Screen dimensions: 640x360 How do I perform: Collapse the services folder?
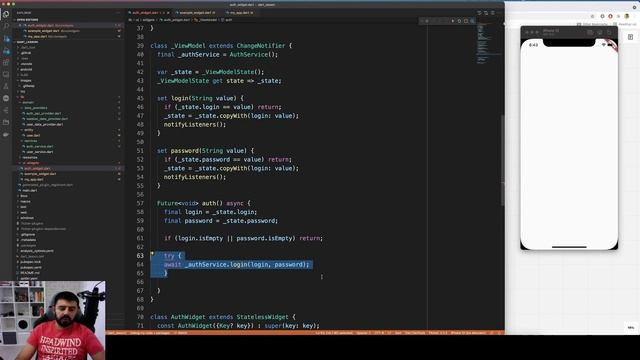(x=31, y=141)
